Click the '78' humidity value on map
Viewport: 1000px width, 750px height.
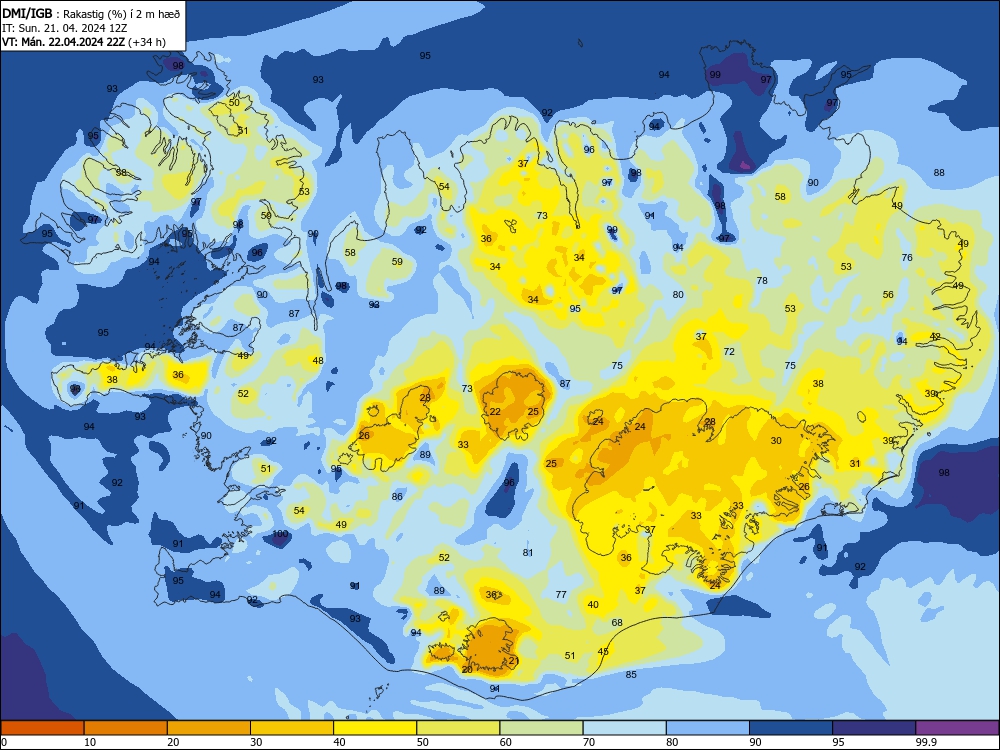coord(761,281)
